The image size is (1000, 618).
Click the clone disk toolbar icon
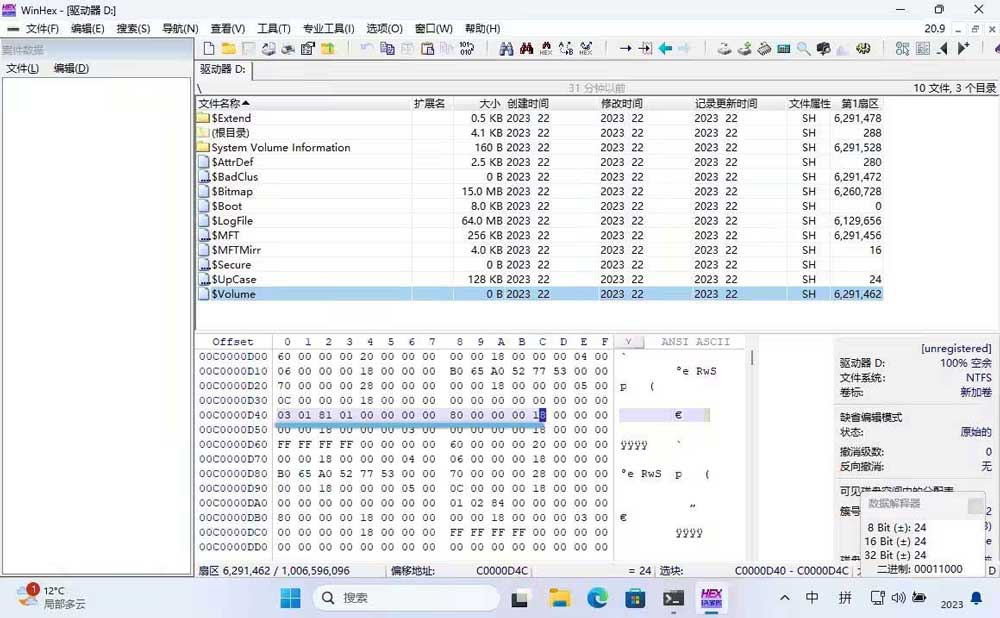724,48
